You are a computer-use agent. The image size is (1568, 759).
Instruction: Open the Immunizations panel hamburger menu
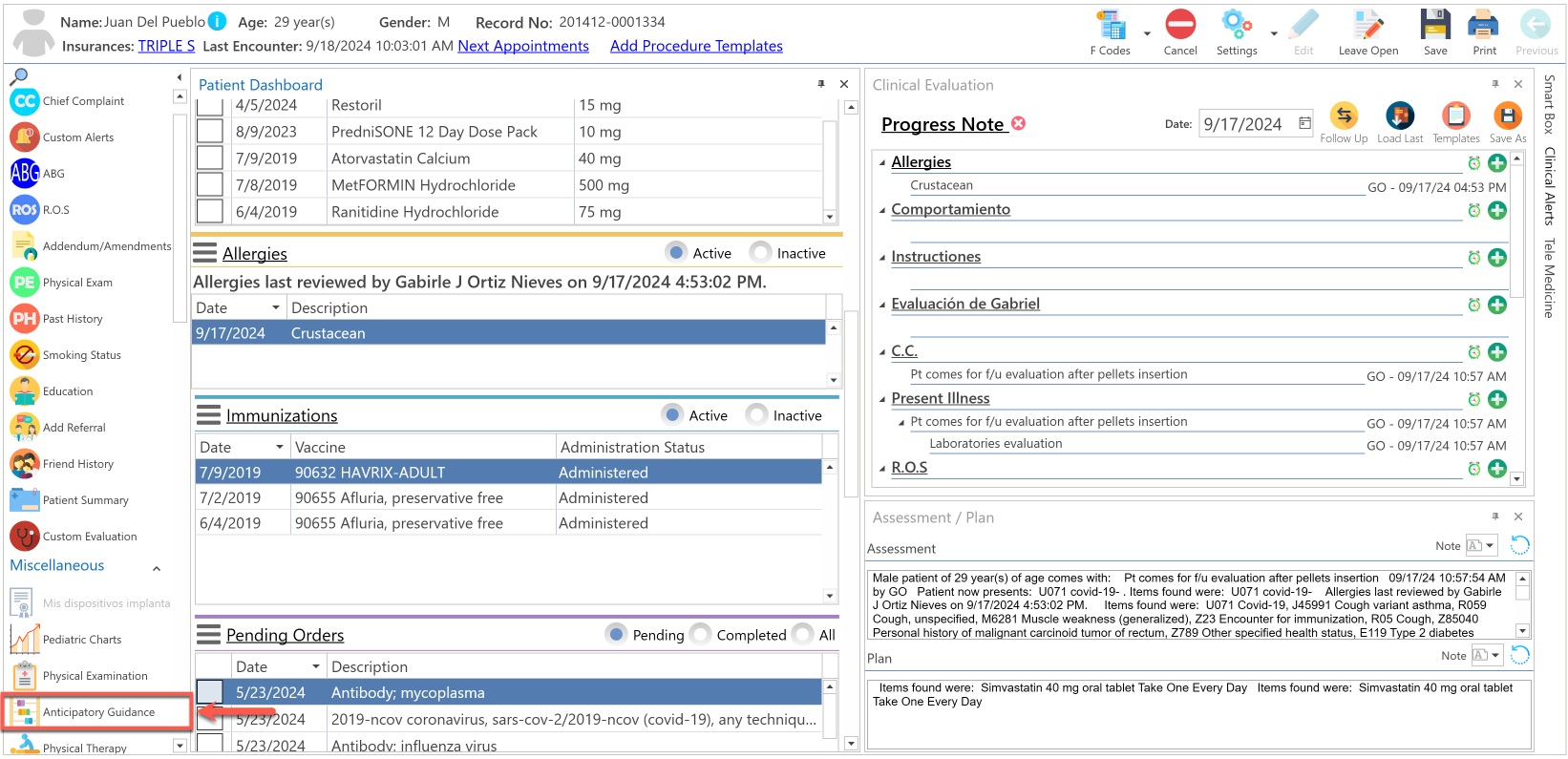(x=208, y=415)
